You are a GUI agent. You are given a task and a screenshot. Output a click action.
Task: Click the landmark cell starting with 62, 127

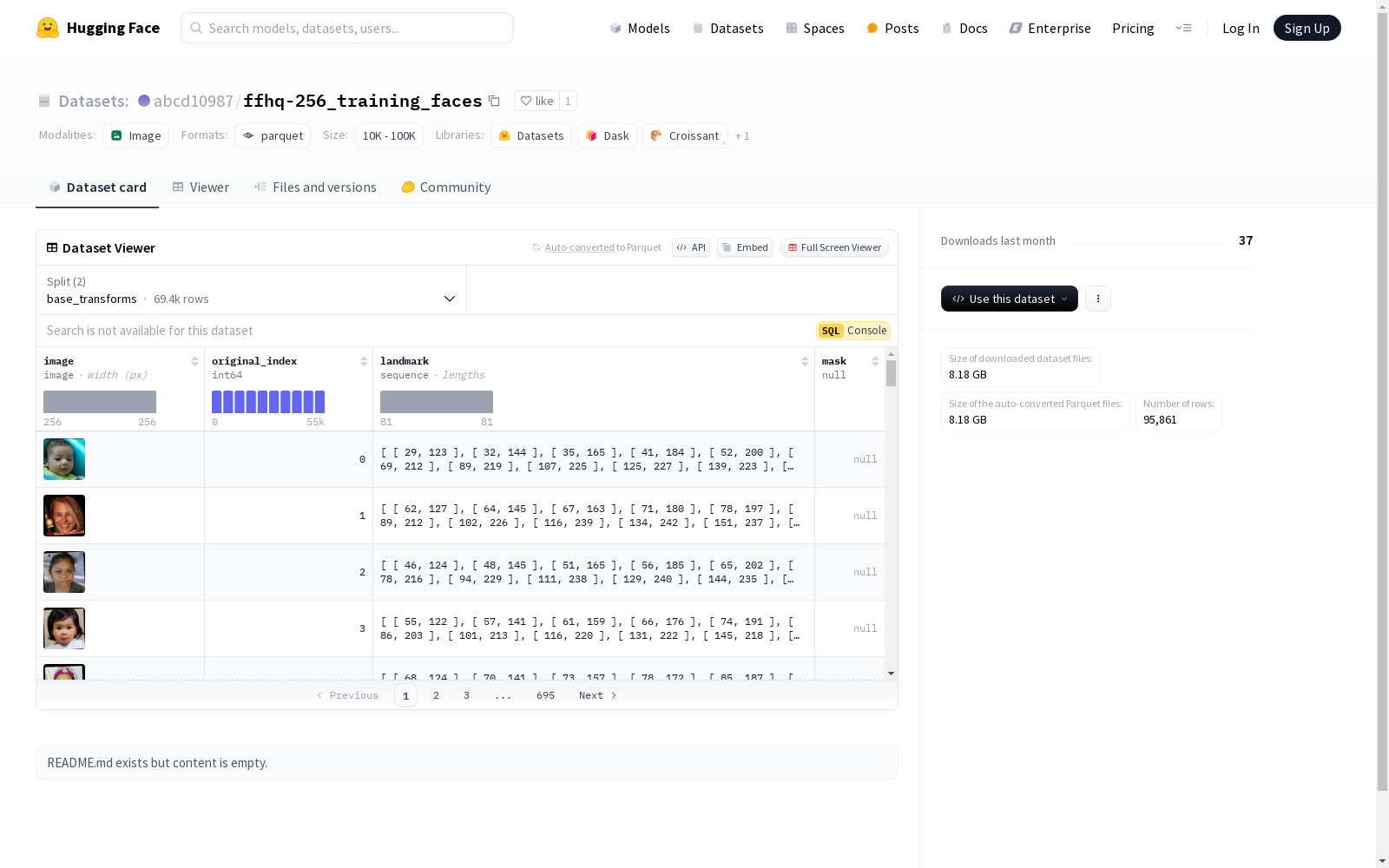coord(594,516)
